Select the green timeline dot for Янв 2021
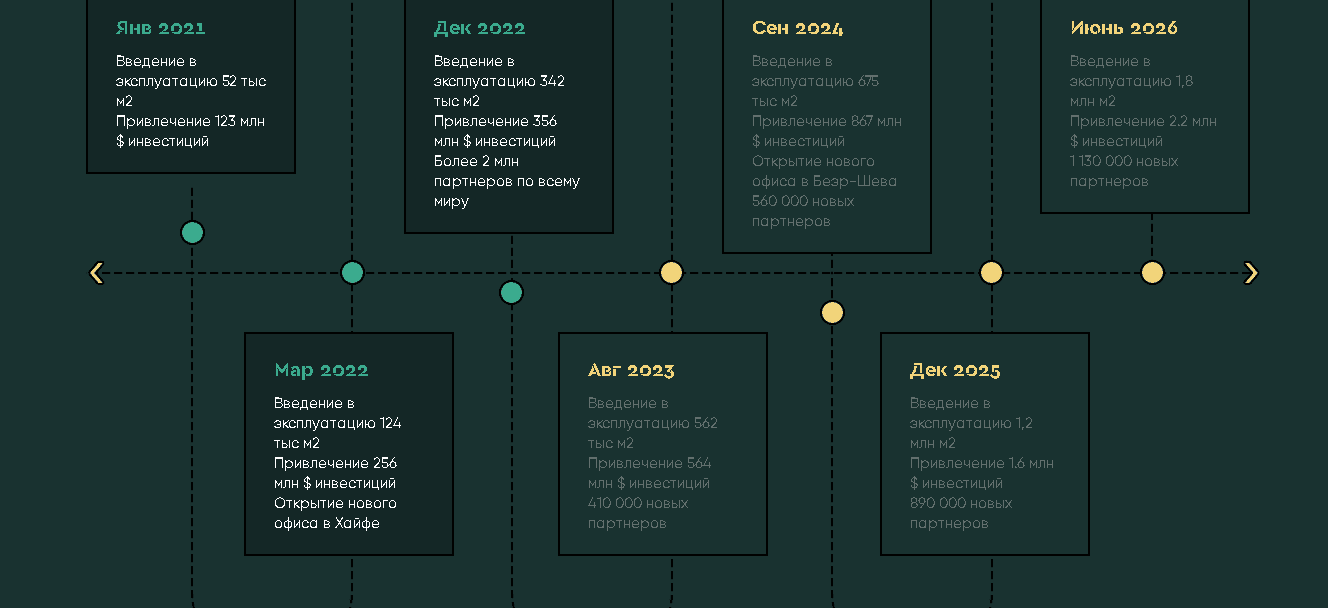 pyautogui.click(x=192, y=233)
